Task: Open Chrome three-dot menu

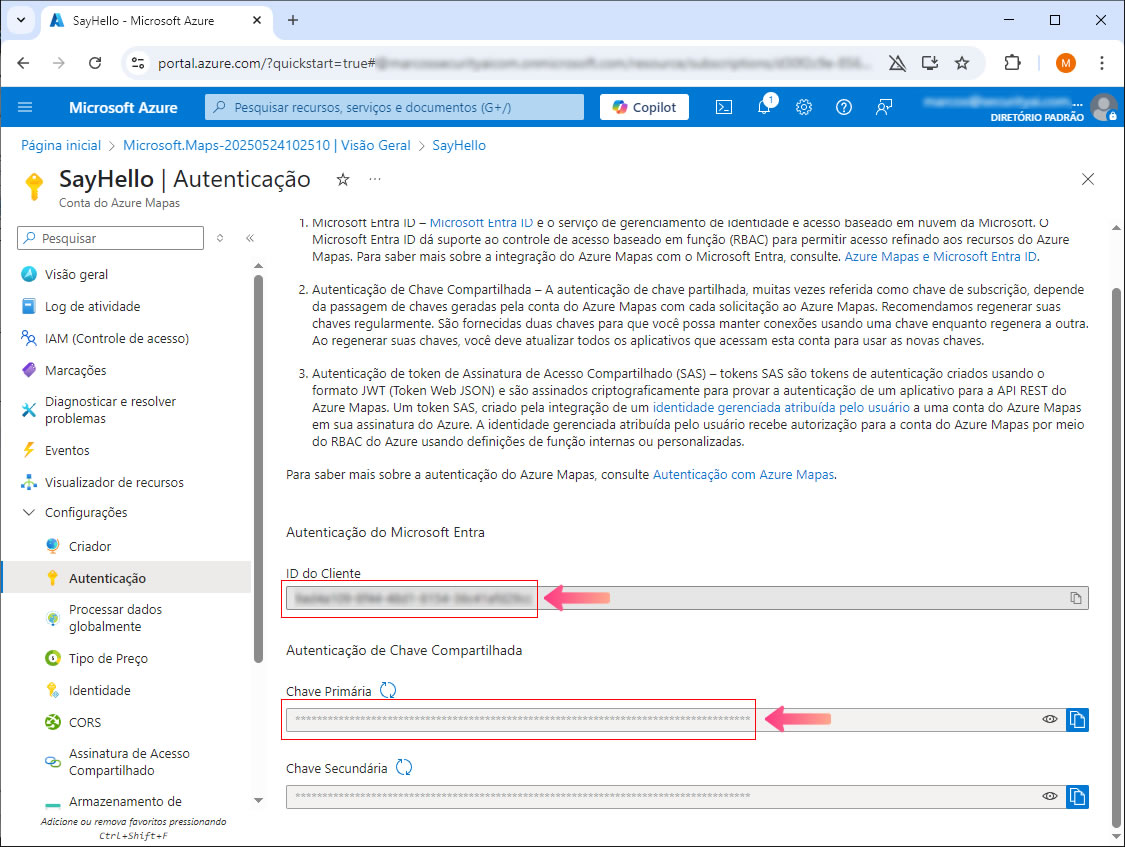Action: tap(1101, 63)
